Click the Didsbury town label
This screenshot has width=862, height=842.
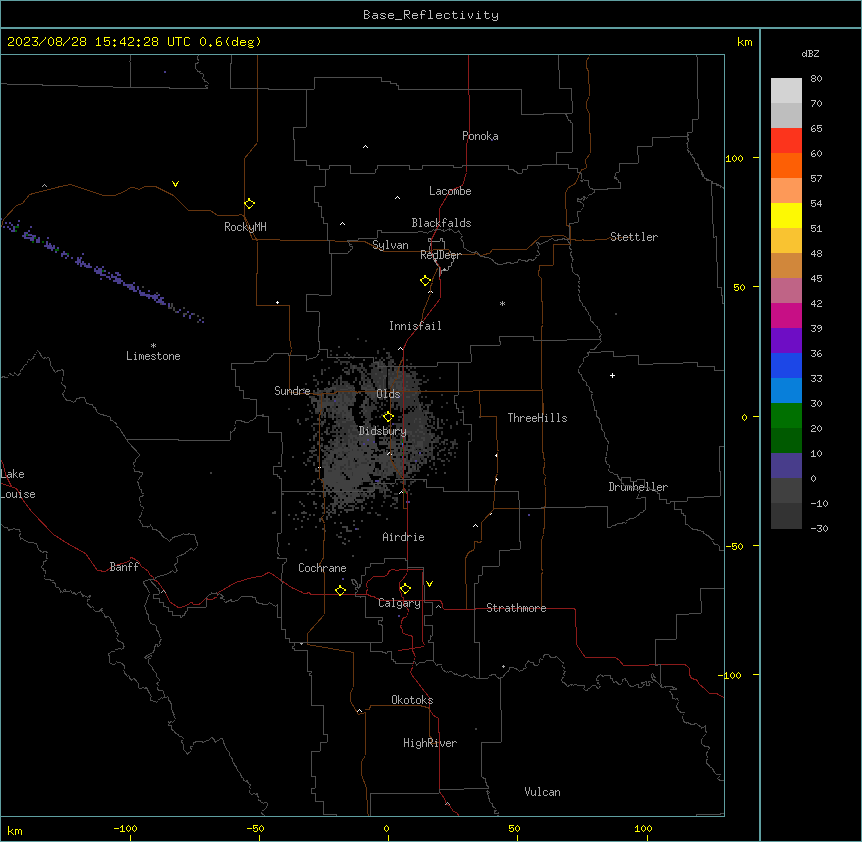click(x=383, y=431)
